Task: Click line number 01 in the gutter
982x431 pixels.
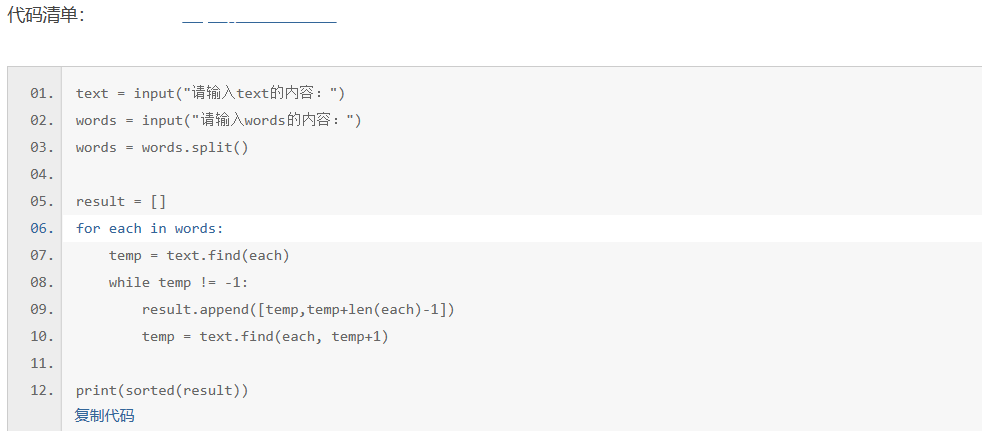Action: click(41, 94)
